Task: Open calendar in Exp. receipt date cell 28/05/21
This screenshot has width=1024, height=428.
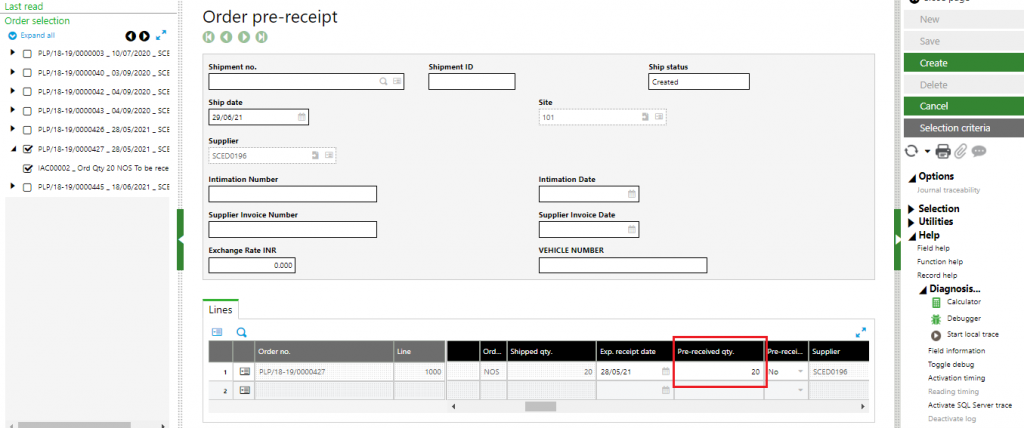Action: tap(665, 372)
